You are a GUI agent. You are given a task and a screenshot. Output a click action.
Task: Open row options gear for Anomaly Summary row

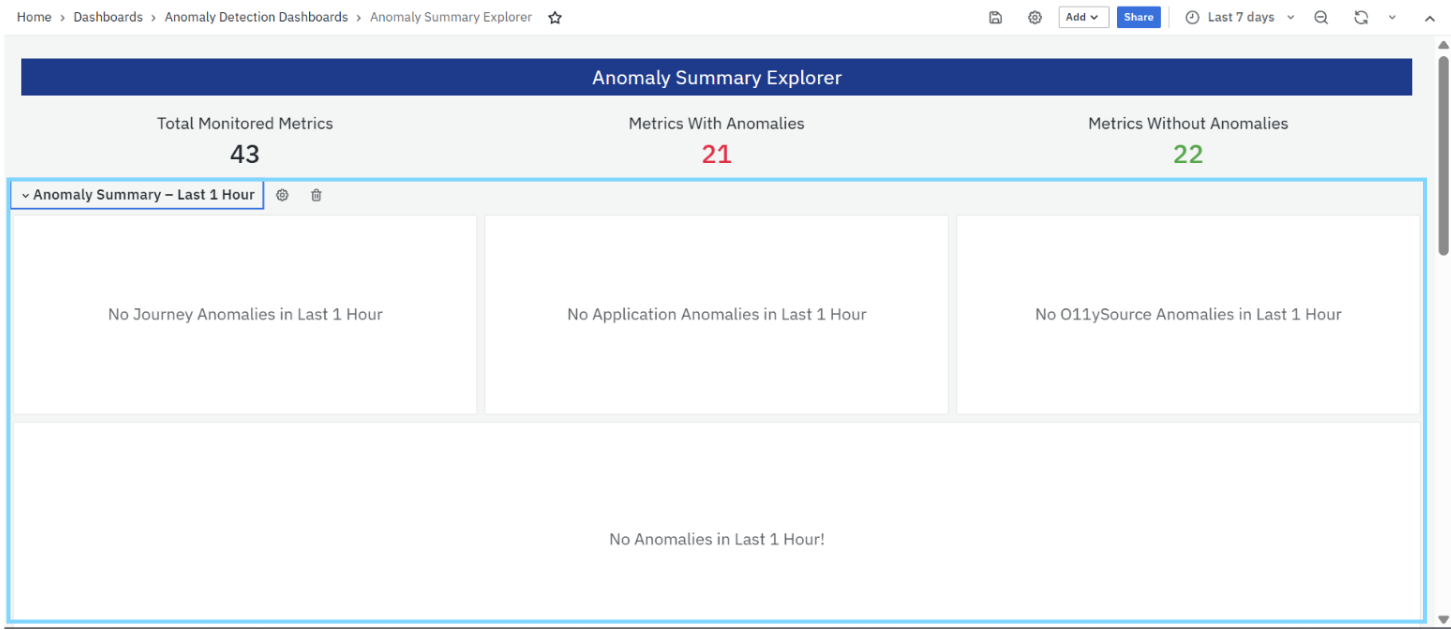point(282,195)
